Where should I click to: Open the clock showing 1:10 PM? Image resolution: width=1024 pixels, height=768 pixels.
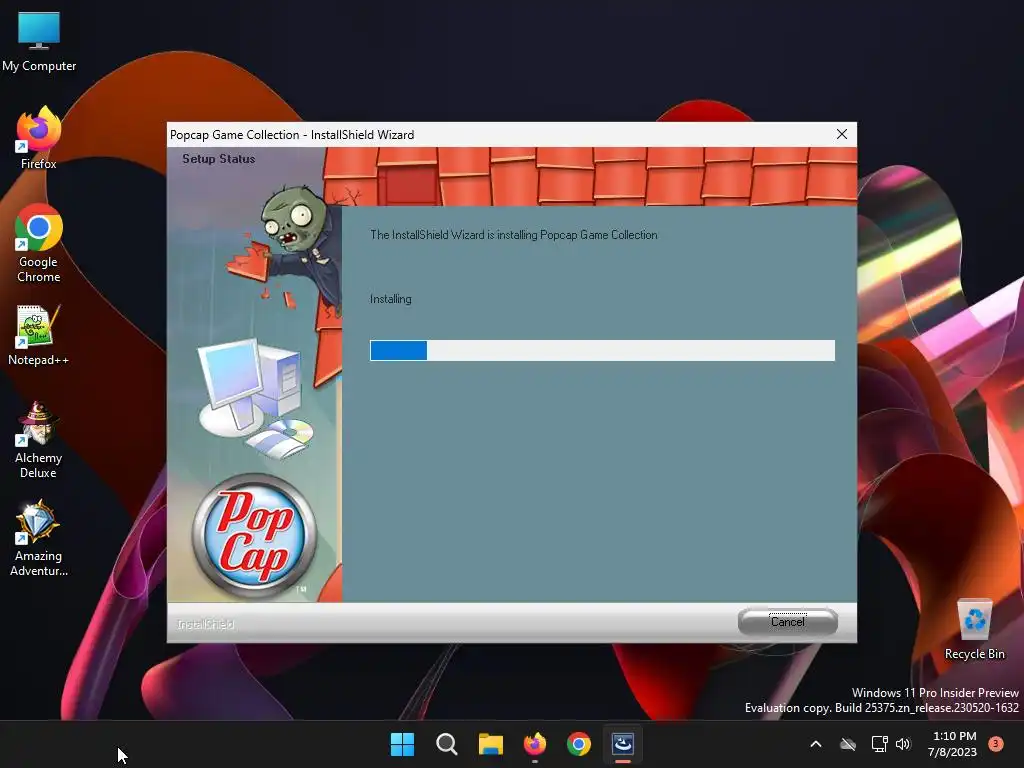pos(954,744)
